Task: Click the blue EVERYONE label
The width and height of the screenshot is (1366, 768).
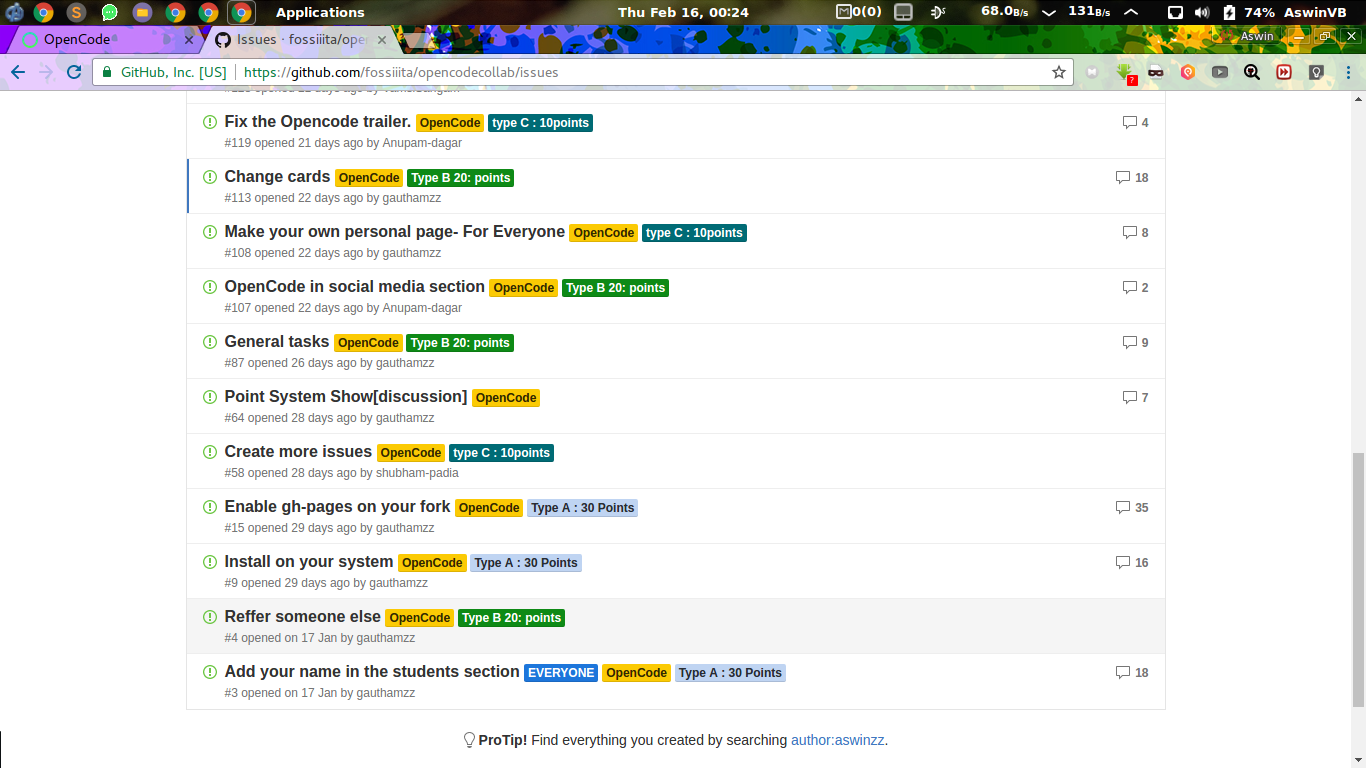Action: coord(561,673)
